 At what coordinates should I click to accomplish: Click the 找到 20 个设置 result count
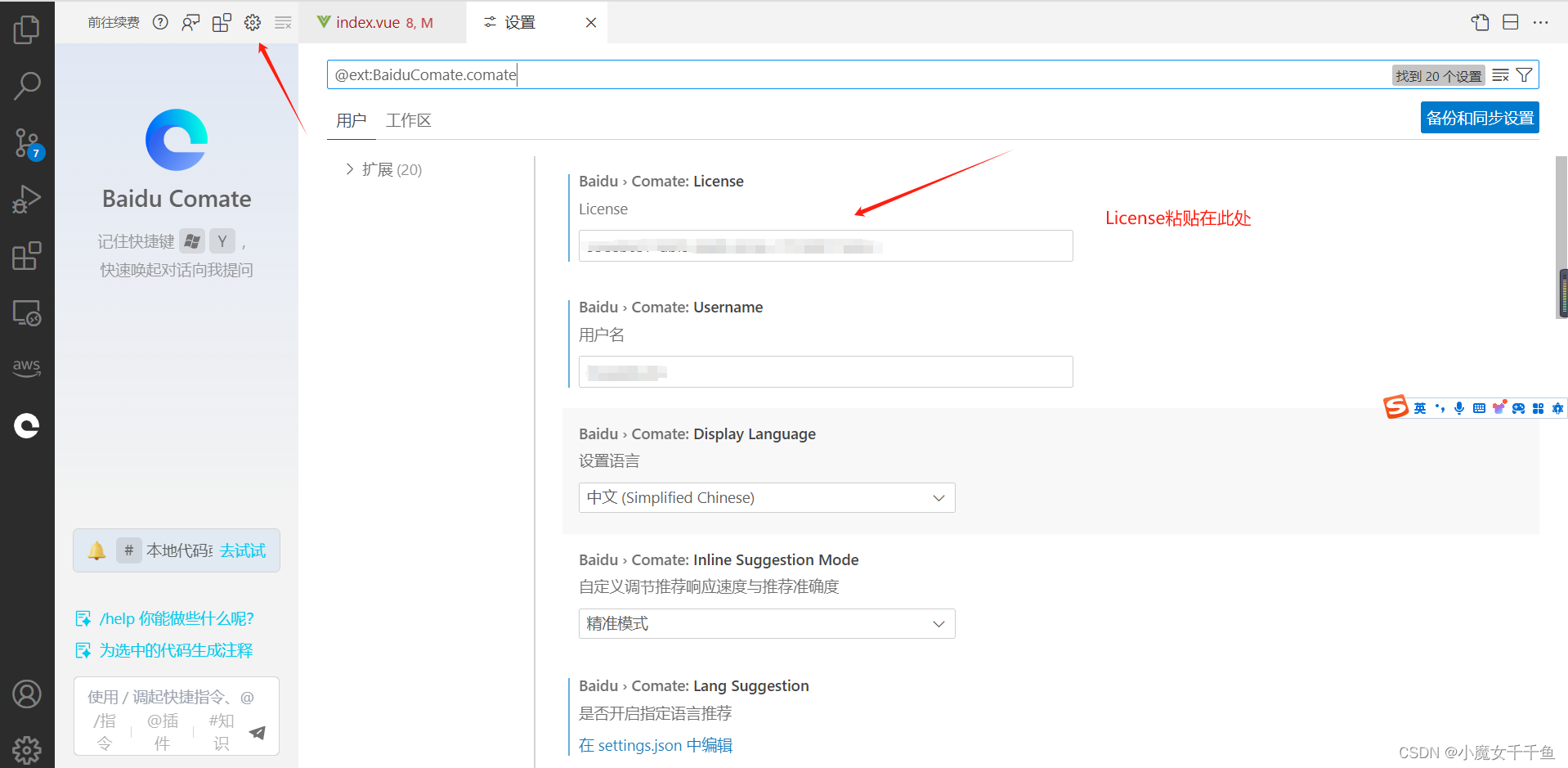[x=1438, y=75]
